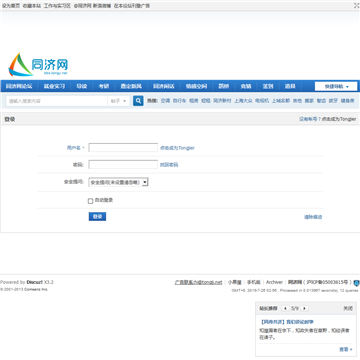The width and height of the screenshot is (360, 360).
Task: Show previous recommendation in the popup
Action: (285, 308)
